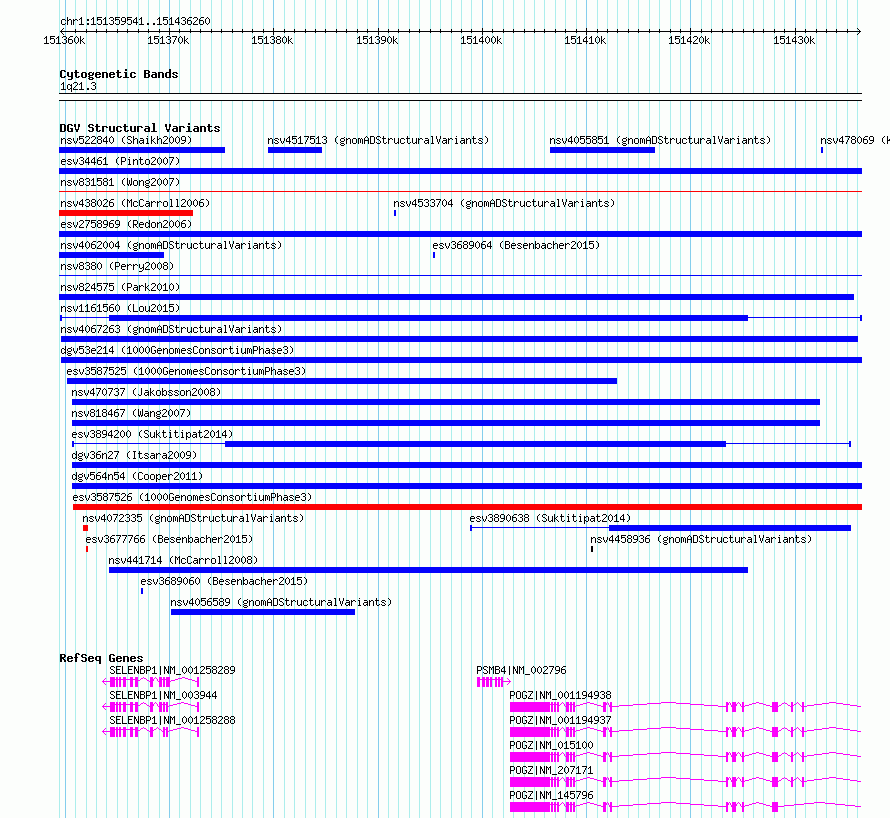Screen dimensions: 890x818
Task: Click esv3587525 1000 Genomes variant label
Action: pos(186,371)
